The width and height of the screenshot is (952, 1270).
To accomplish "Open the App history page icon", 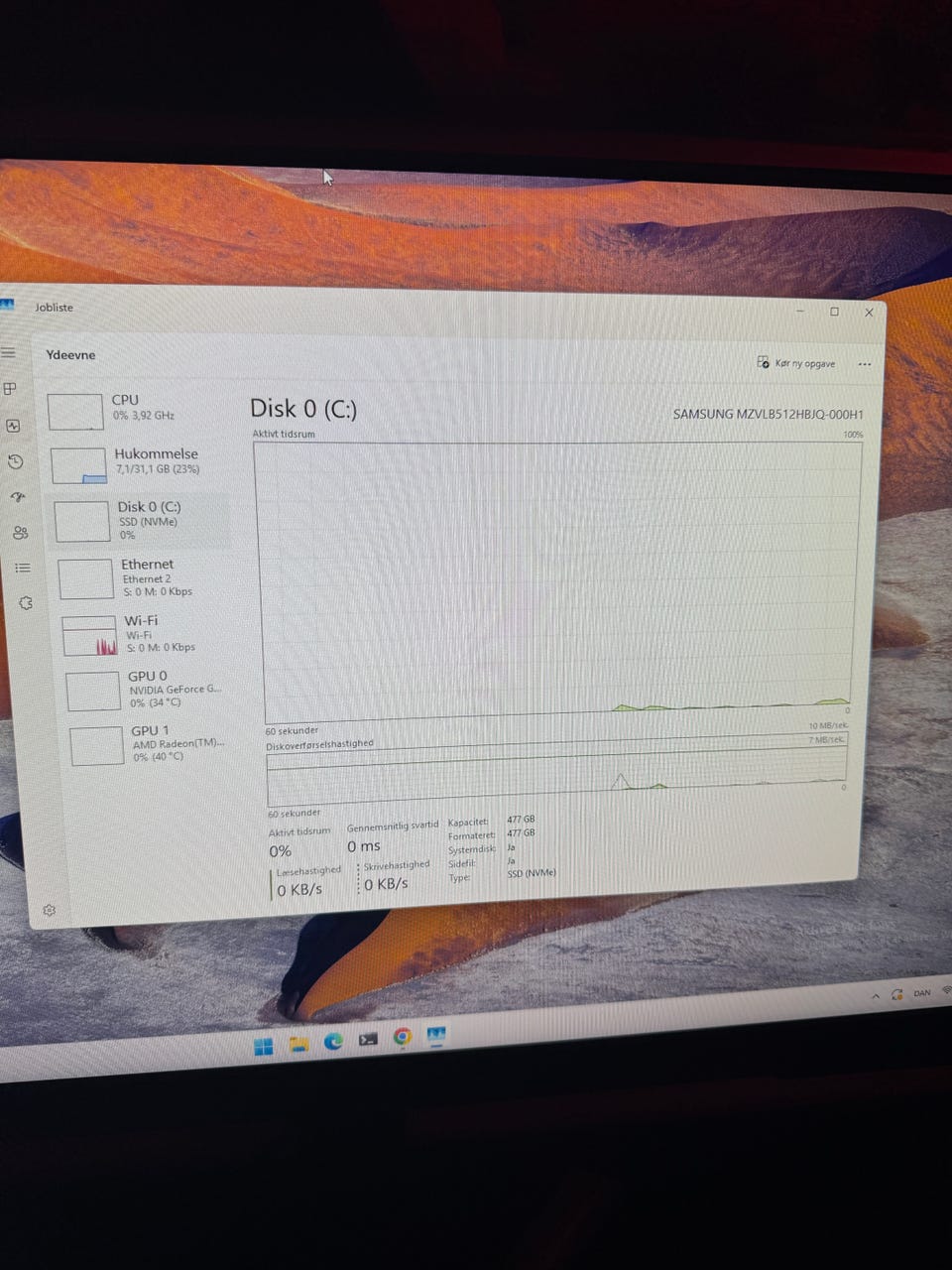I will pos(15,461).
